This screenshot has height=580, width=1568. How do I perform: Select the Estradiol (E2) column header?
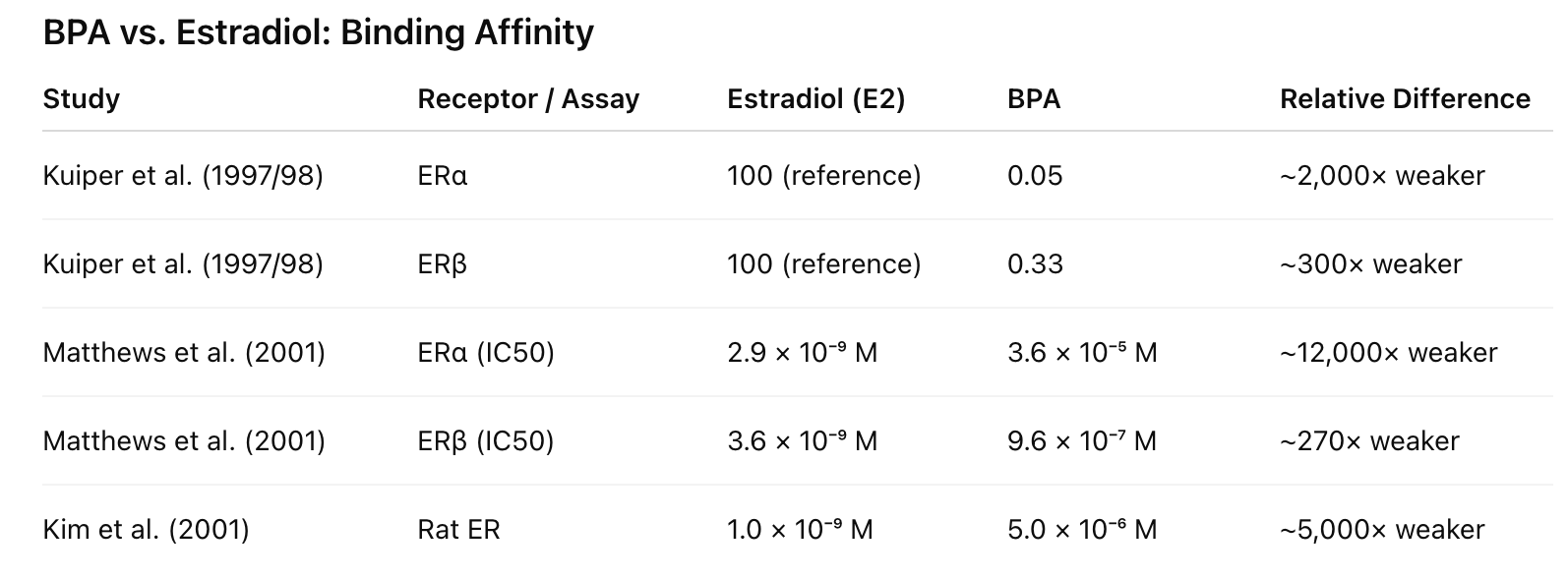pyautogui.click(x=815, y=99)
